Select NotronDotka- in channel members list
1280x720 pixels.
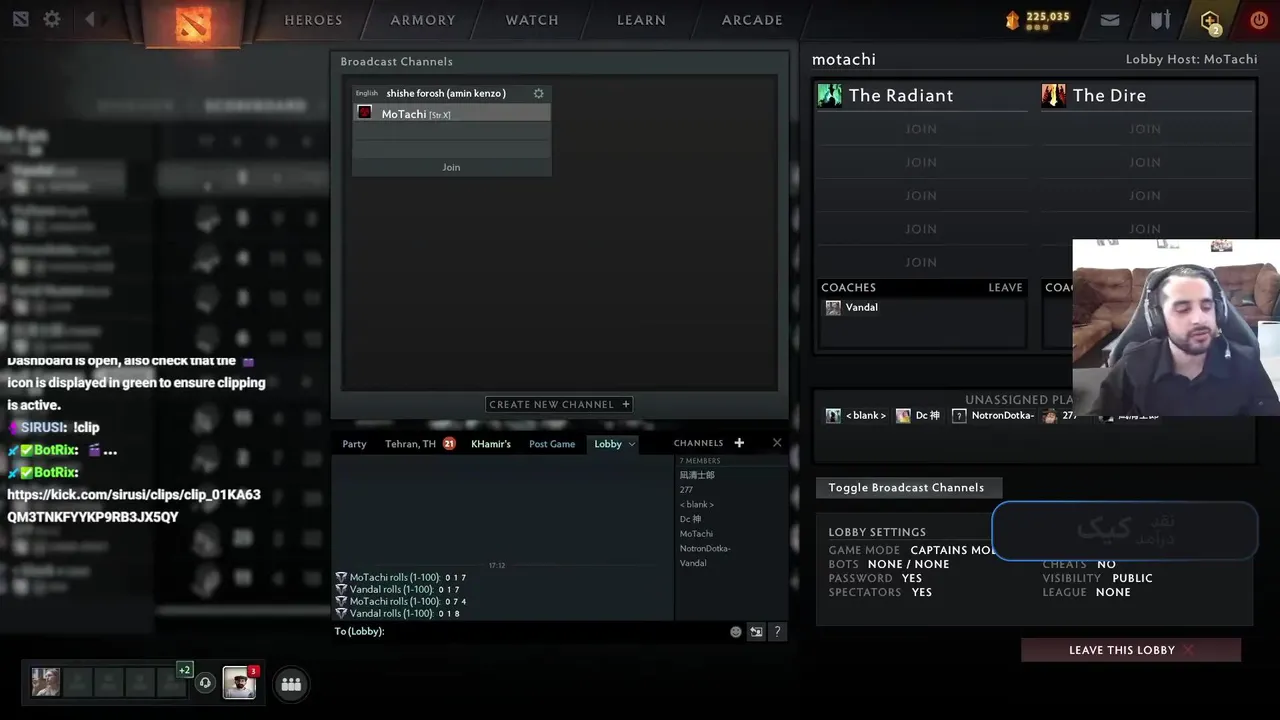pos(705,548)
